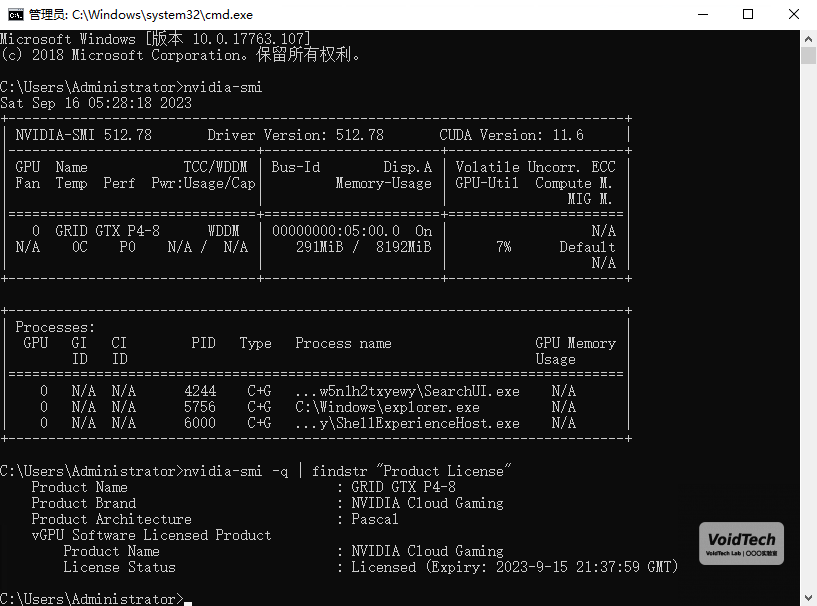817x606 pixels.
Task: Minimize the cmd.exe window
Action: click(703, 14)
